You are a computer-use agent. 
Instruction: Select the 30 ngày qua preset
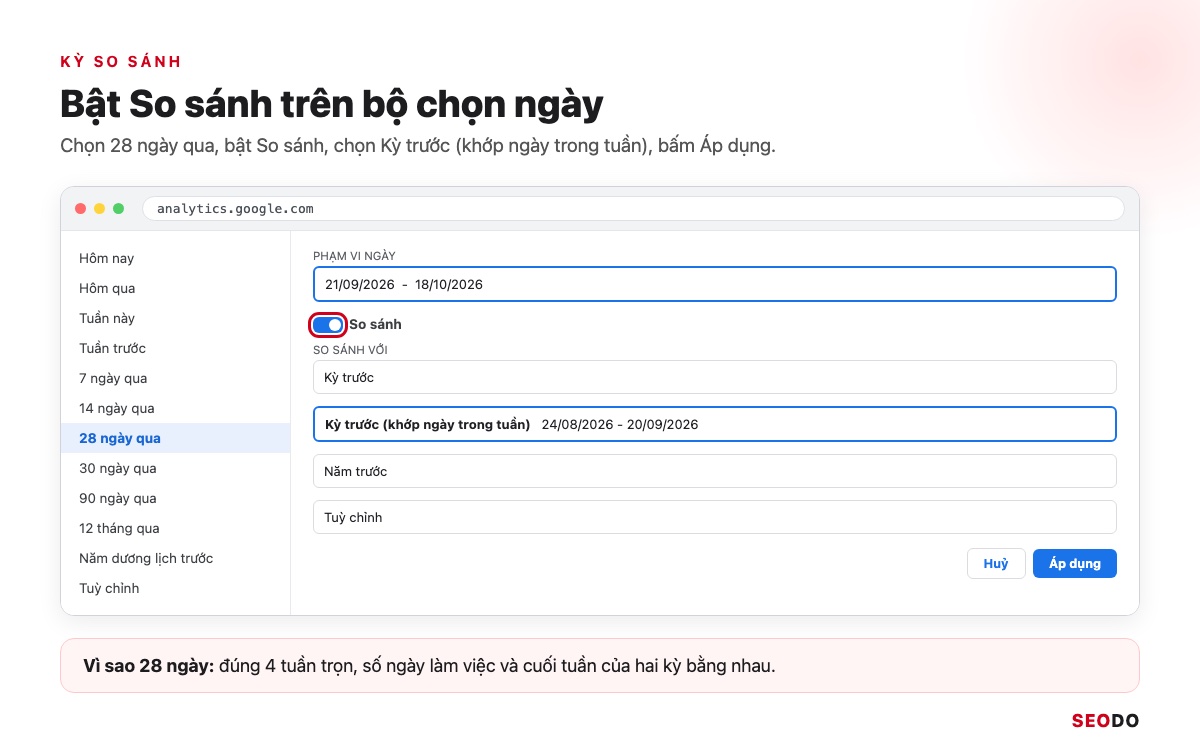pos(175,468)
